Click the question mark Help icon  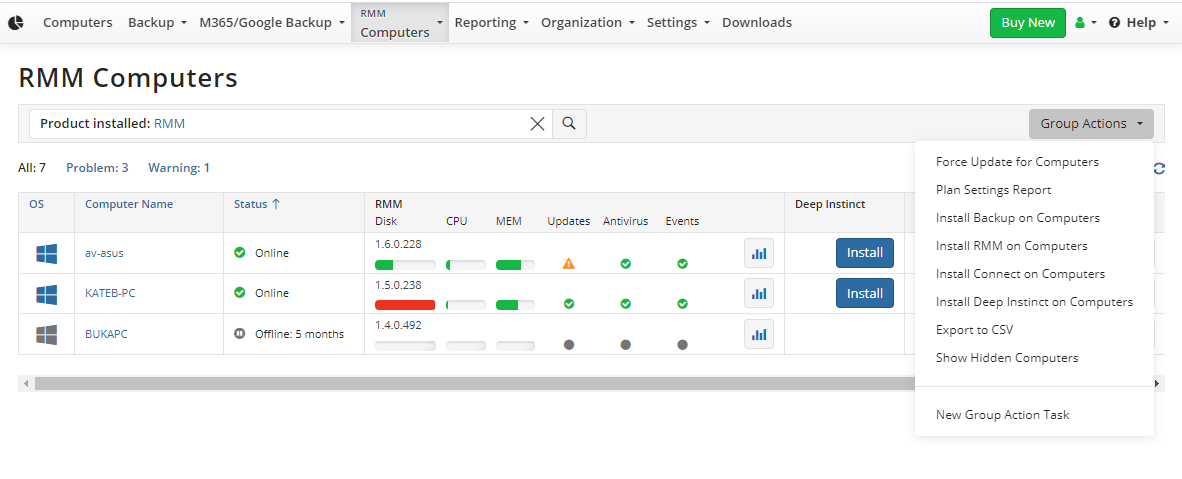[1114, 23]
